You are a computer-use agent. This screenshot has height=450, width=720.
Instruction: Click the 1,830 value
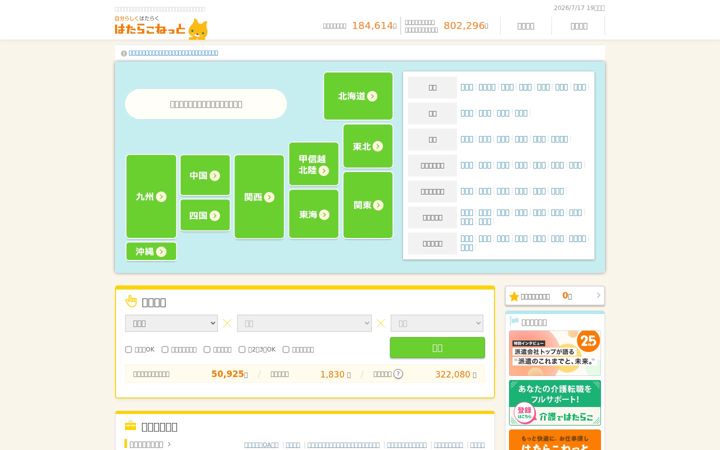point(332,375)
